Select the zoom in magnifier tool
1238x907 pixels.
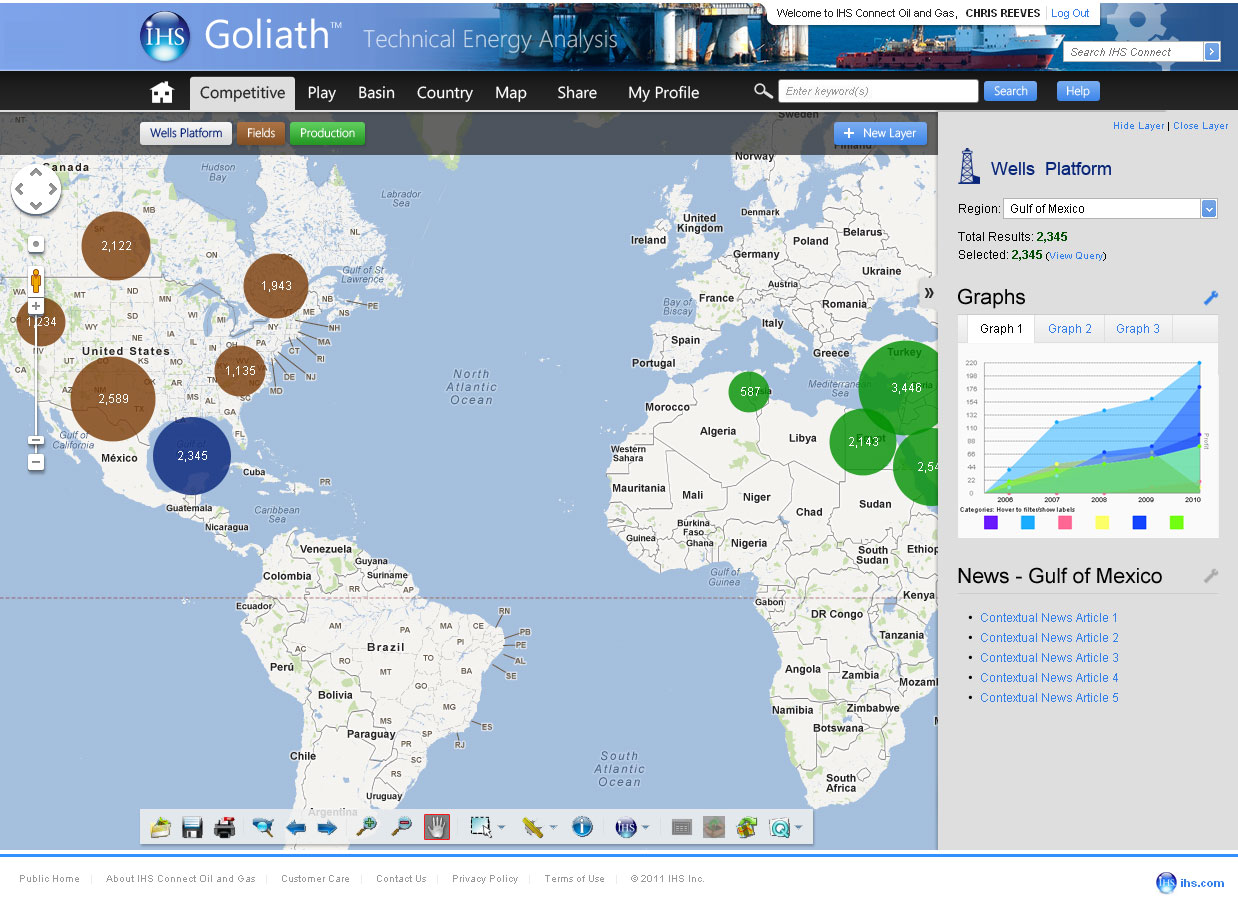[x=367, y=827]
